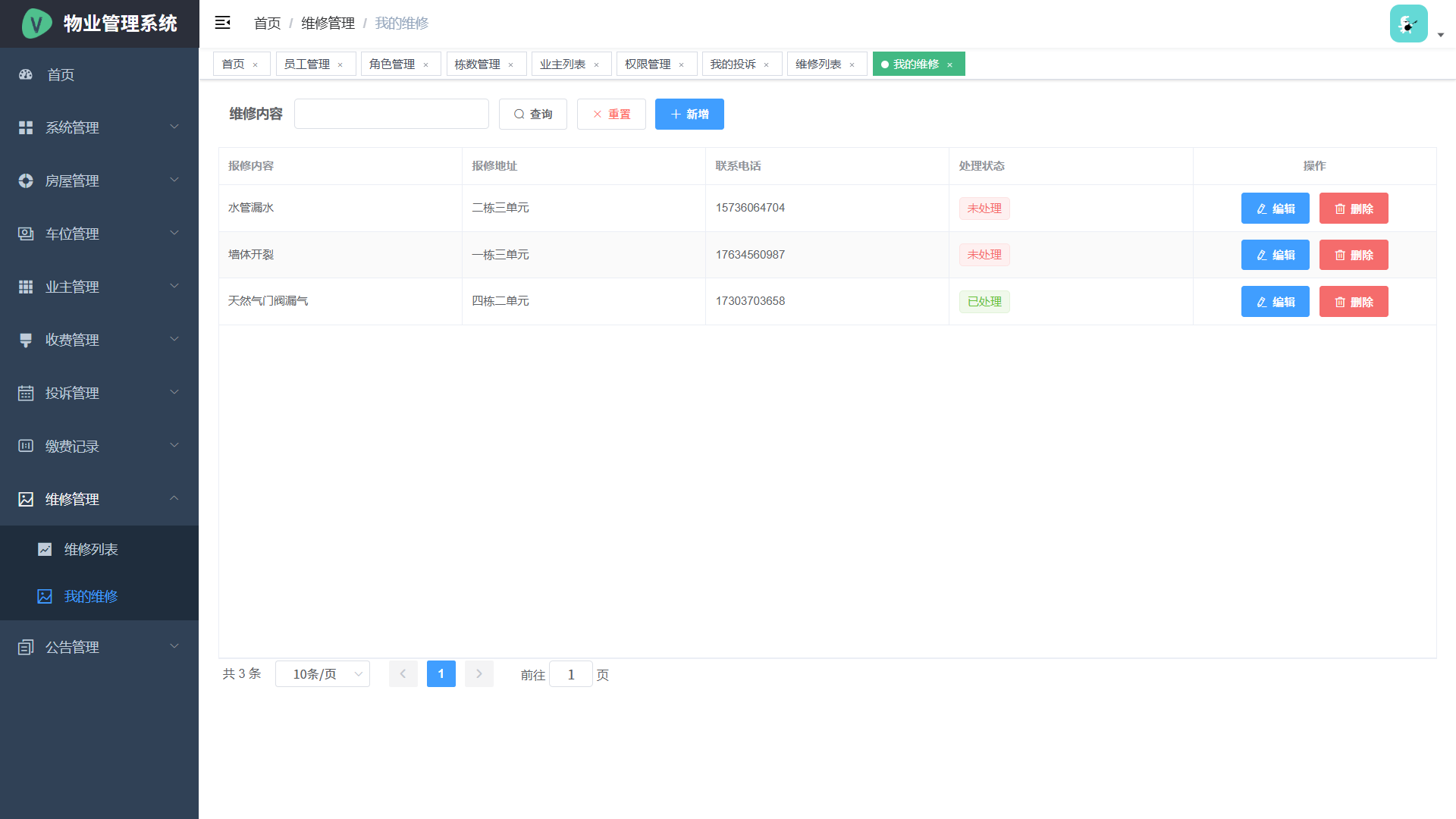This screenshot has height=819, width=1456.
Task: Click the 维修内容 search input field
Action: click(x=391, y=114)
